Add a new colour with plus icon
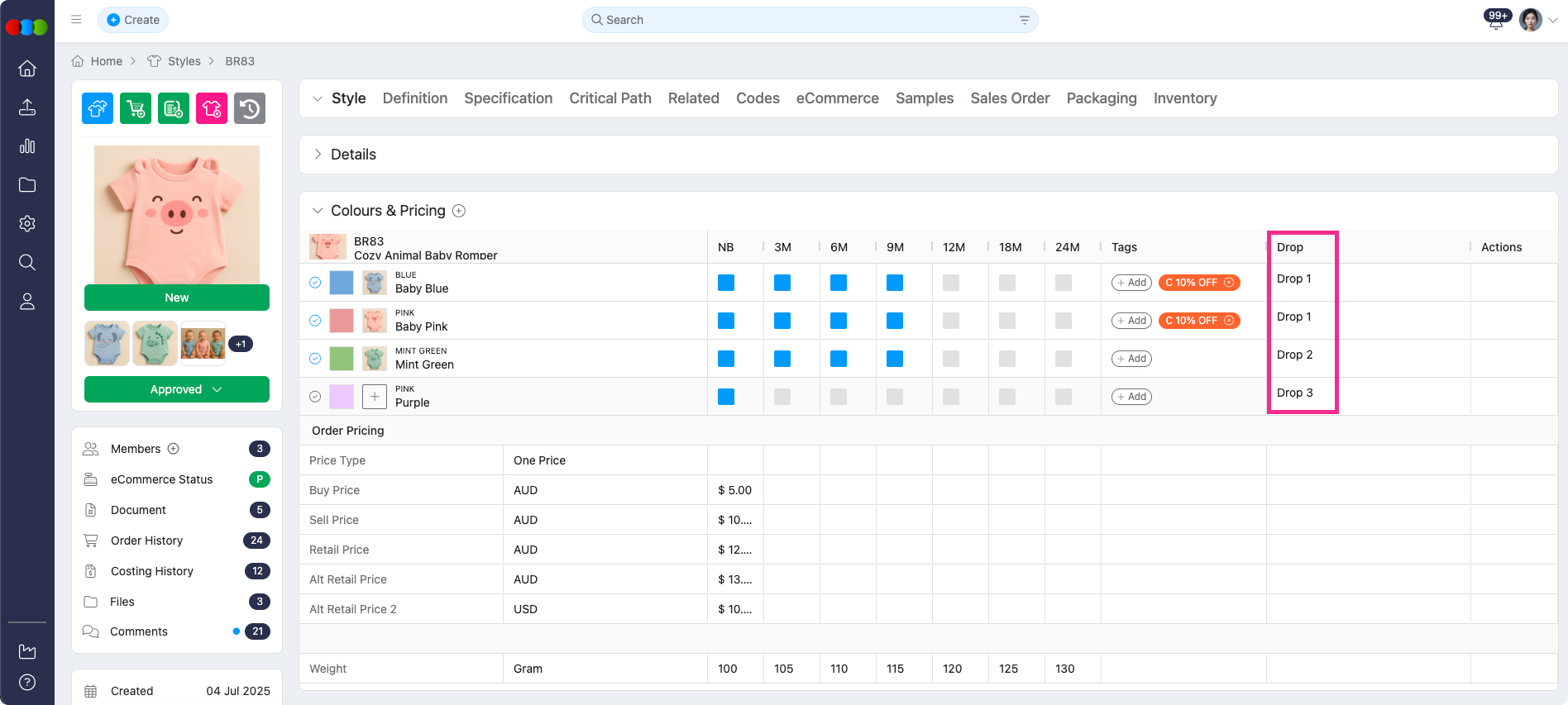The height and width of the screenshot is (705, 1568). click(x=459, y=211)
